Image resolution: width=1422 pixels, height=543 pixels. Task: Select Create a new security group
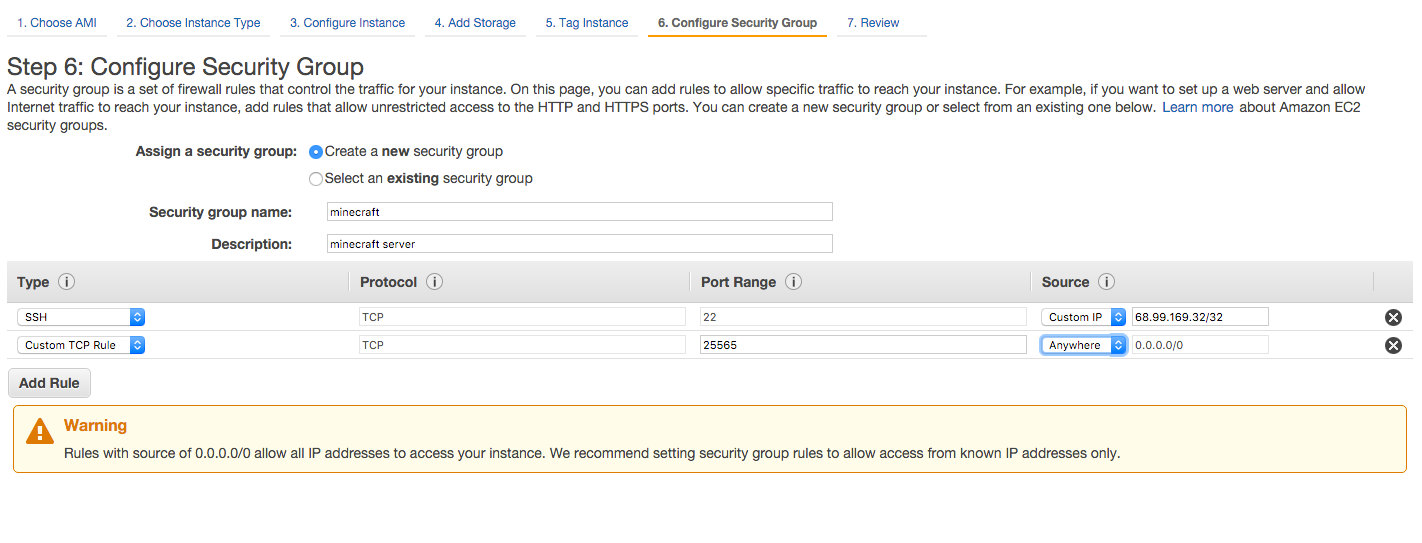(x=316, y=152)
